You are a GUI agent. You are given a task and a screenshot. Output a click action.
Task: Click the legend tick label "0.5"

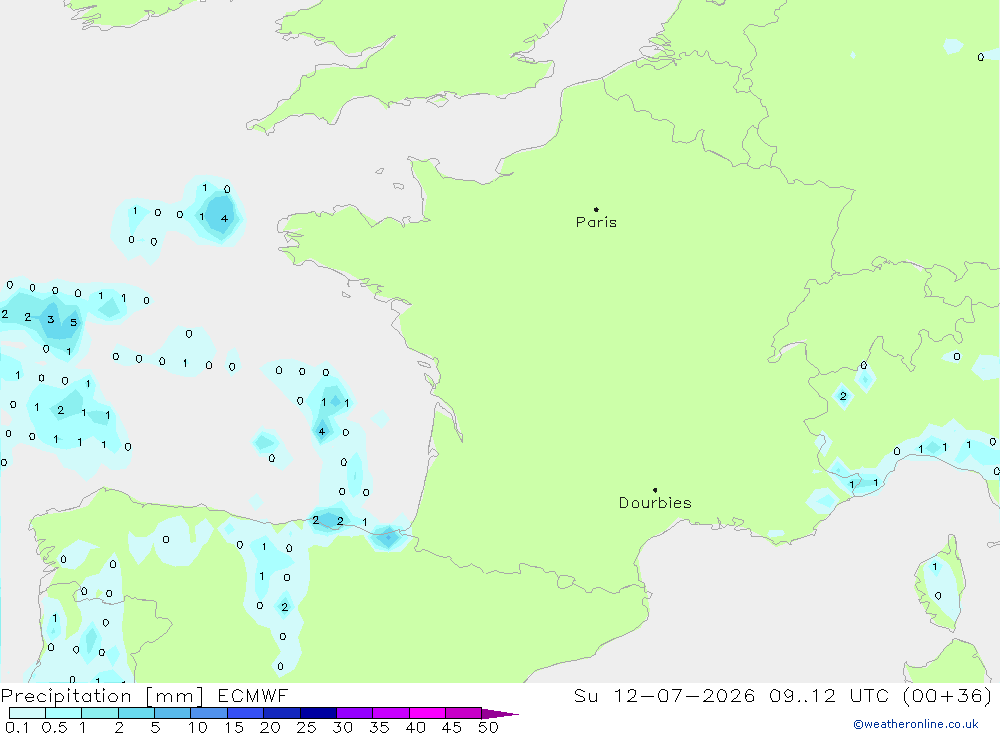[54, 727]
